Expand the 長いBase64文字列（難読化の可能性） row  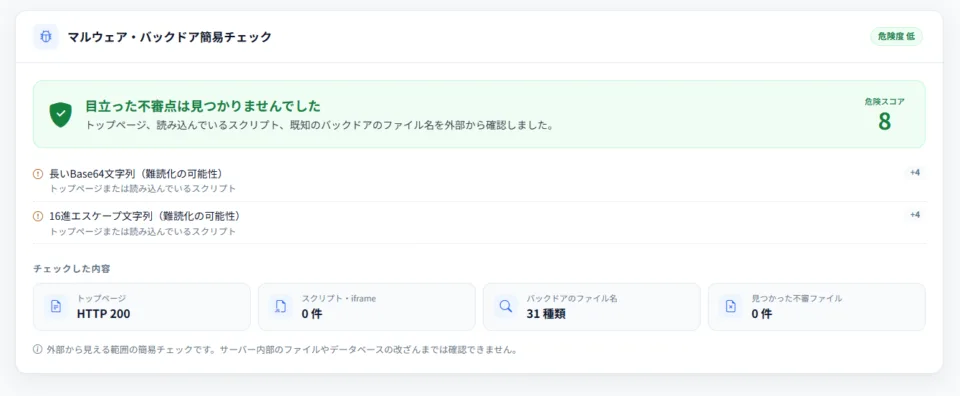click(x=479, y=181)
